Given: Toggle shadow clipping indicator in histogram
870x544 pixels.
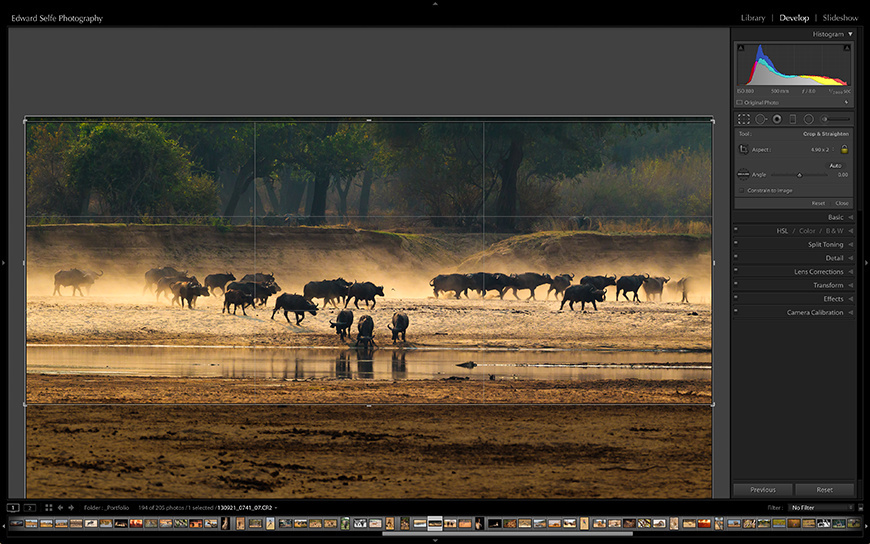Looking at the screenshot, I should point(740,48).
